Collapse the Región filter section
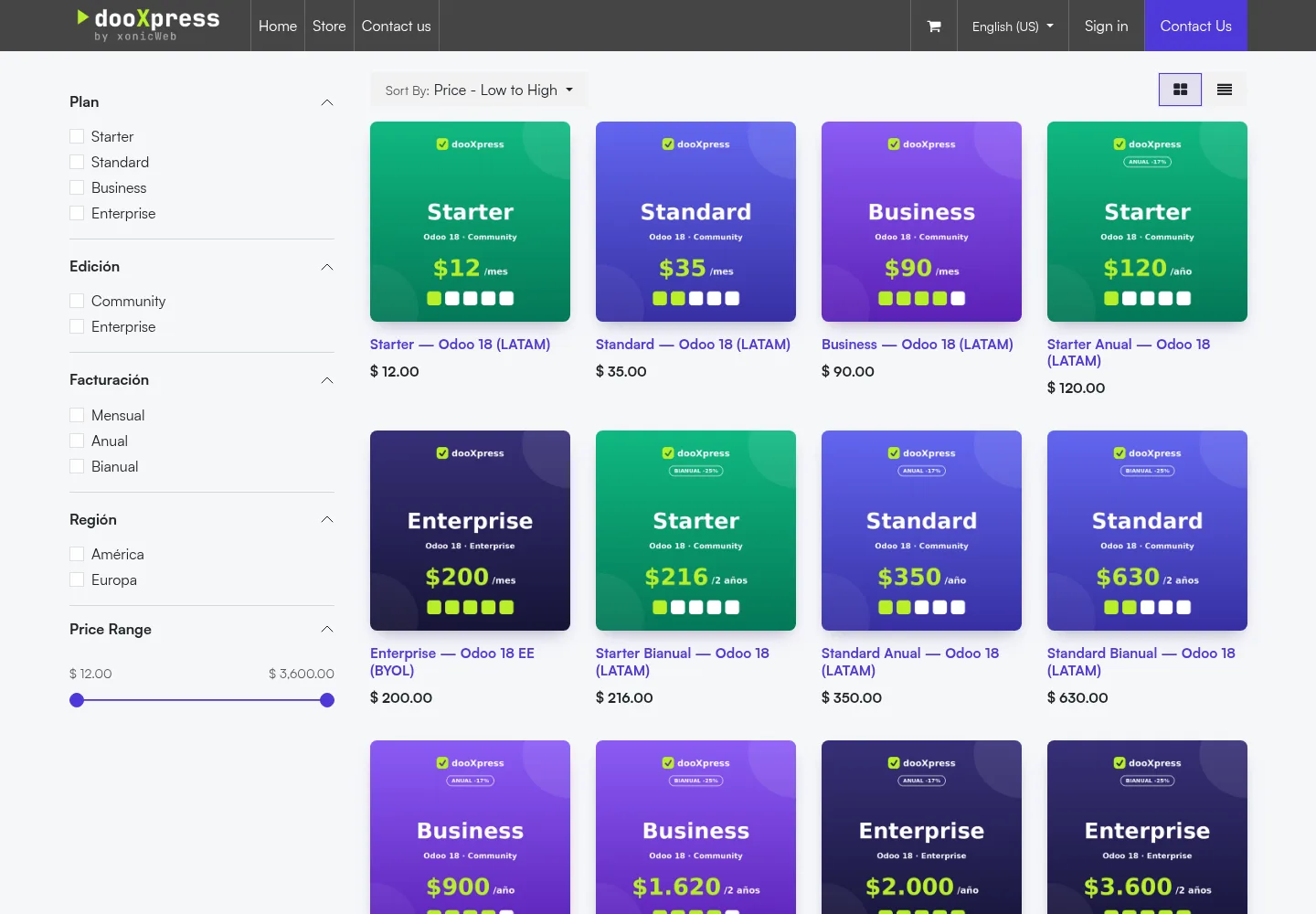1316x914 pixels. tap(327, 520)
